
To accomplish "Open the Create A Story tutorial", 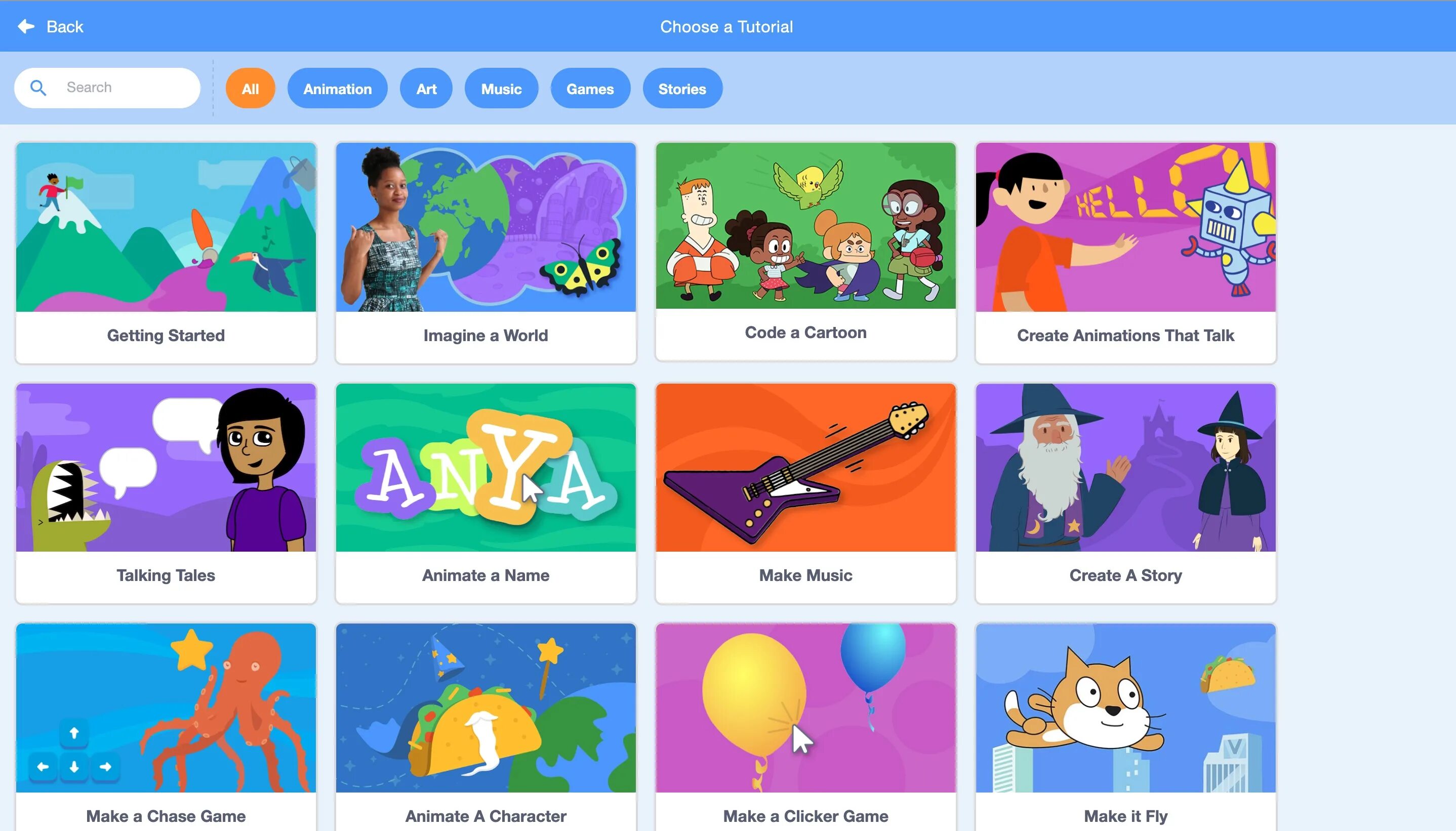I will [1125, 493].
